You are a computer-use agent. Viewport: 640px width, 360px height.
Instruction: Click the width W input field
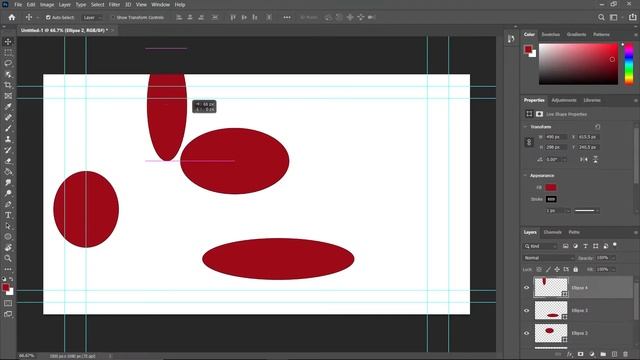(x=556, y=137)
